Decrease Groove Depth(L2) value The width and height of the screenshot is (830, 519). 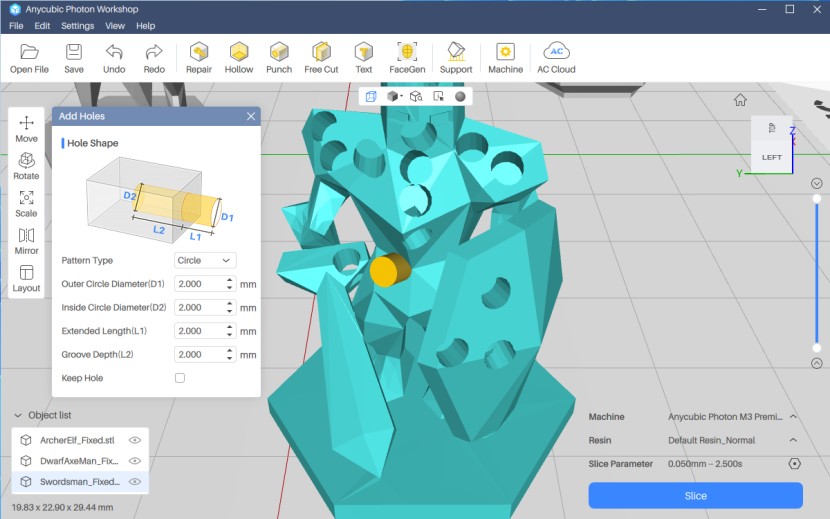(x=230, y=359)
